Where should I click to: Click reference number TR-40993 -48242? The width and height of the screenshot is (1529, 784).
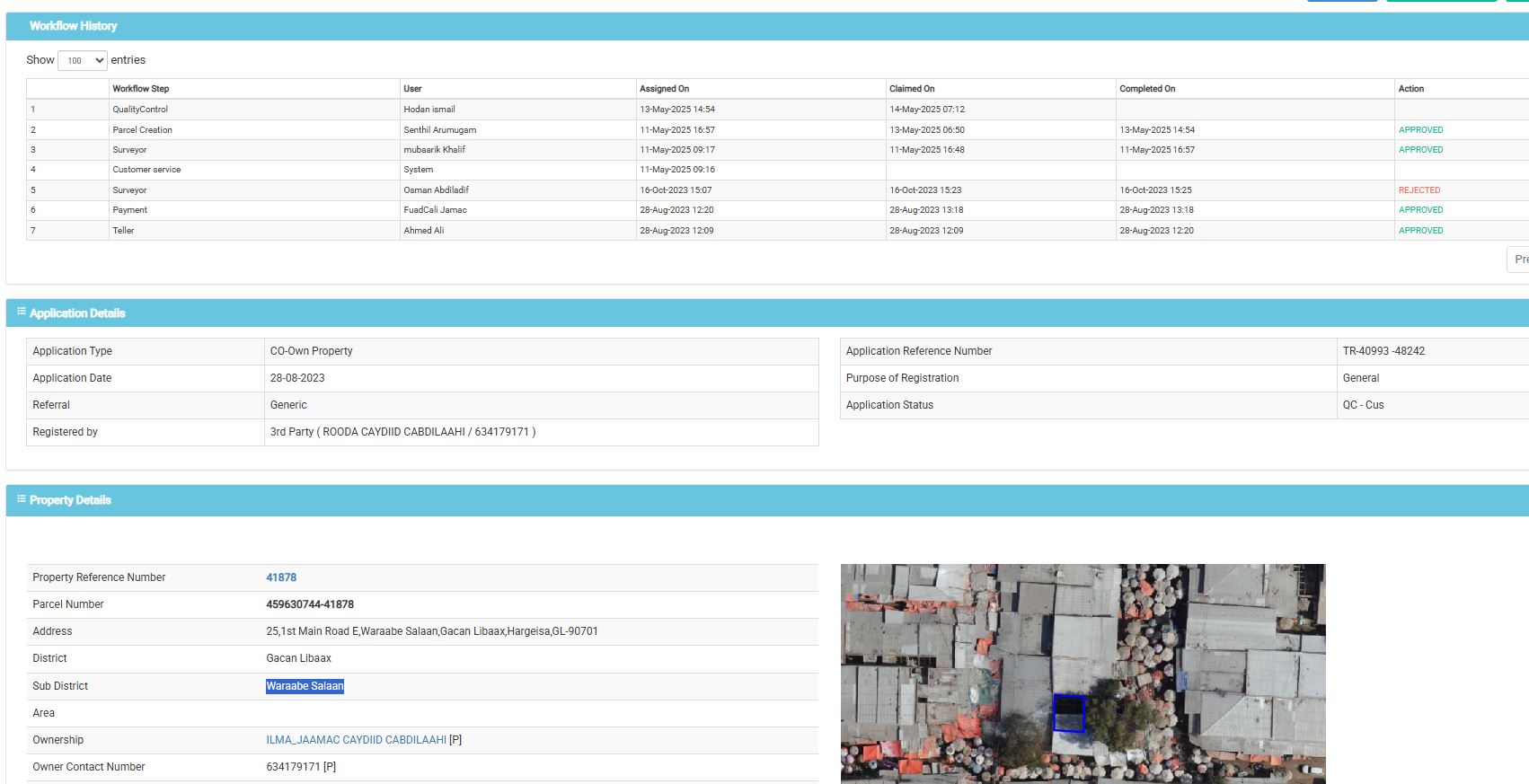coord(1383,351)
